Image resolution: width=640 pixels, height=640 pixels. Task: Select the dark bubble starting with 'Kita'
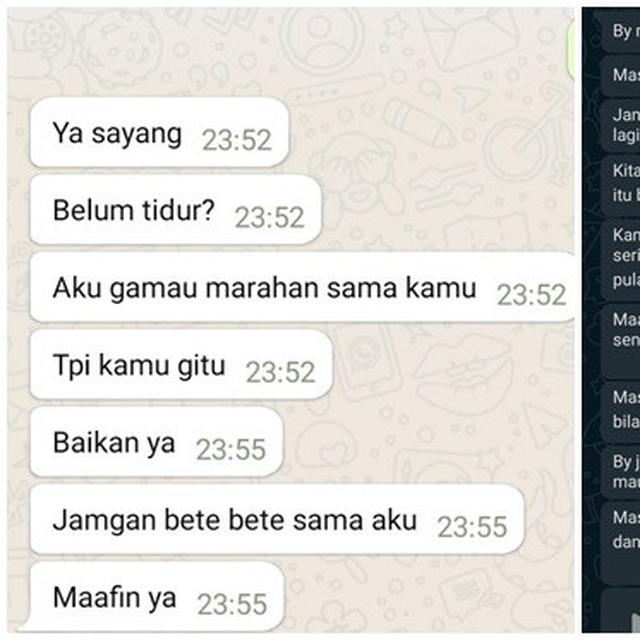[x=620, y=184]
